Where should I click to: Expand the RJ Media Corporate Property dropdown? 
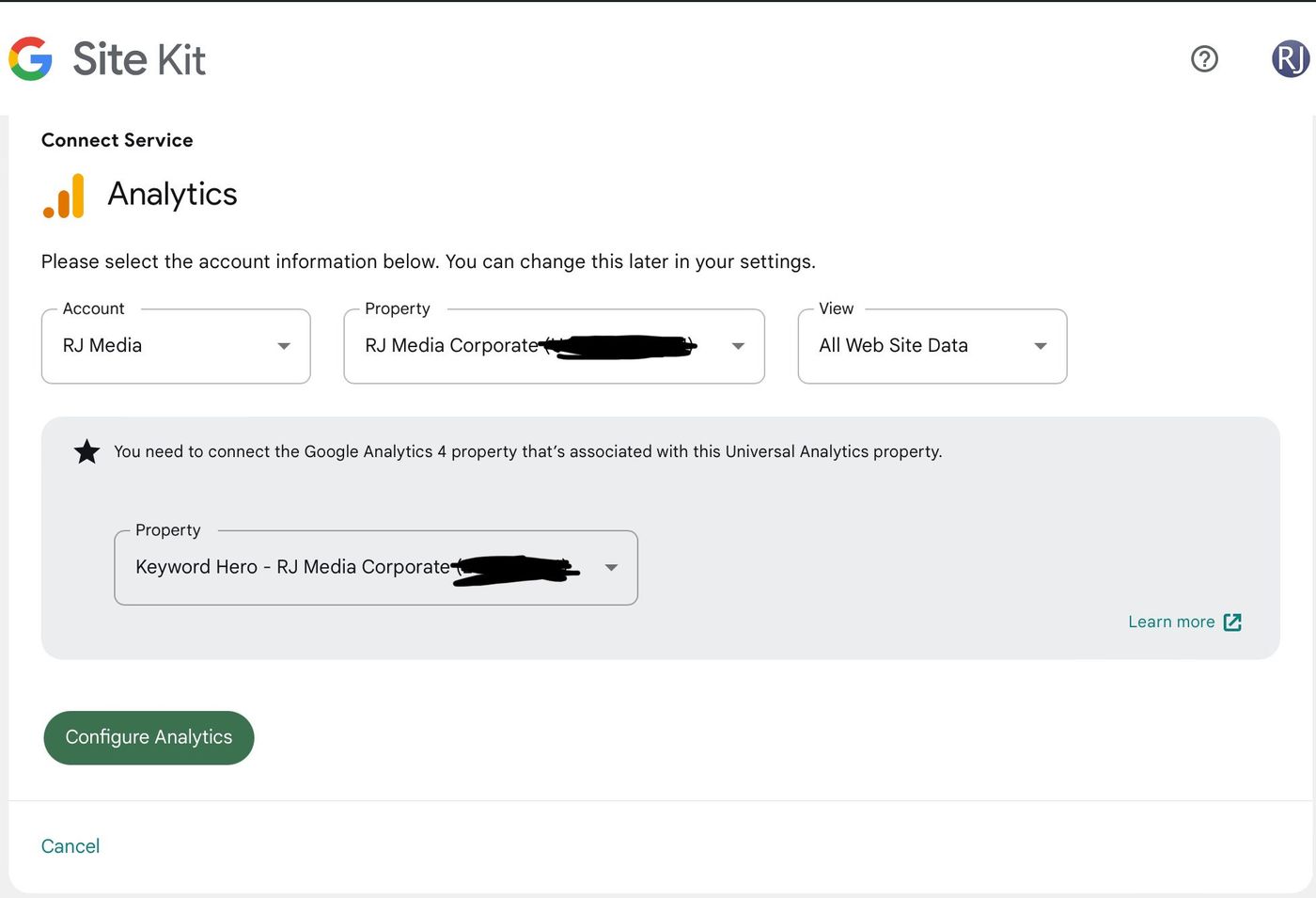(554, 346)
